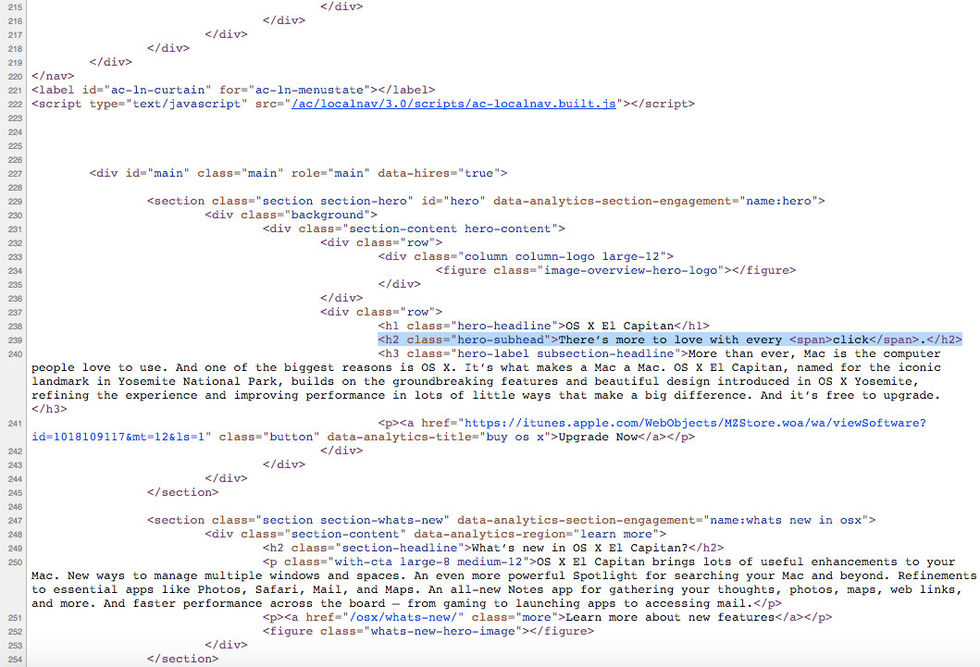Click the div class="background" tag
The height and width of the screenshot is (667, 980).
(290, 215)
